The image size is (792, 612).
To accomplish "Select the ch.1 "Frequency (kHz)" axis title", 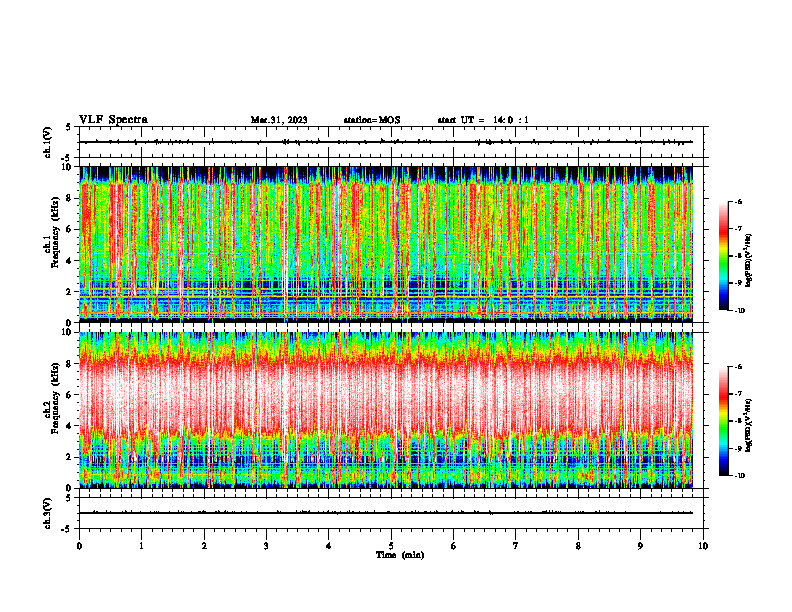I will [55, 230].
